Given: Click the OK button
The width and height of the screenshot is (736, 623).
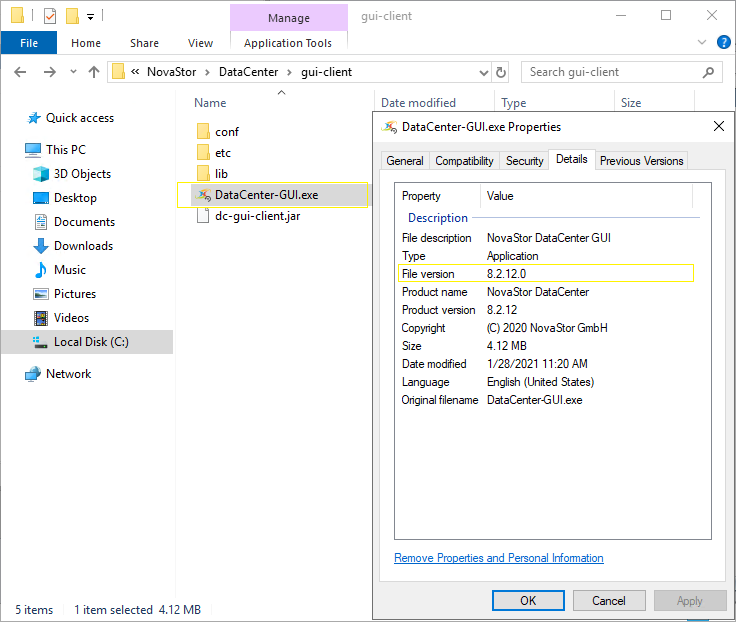Looking at the screenshot, I should click(528, 600).
